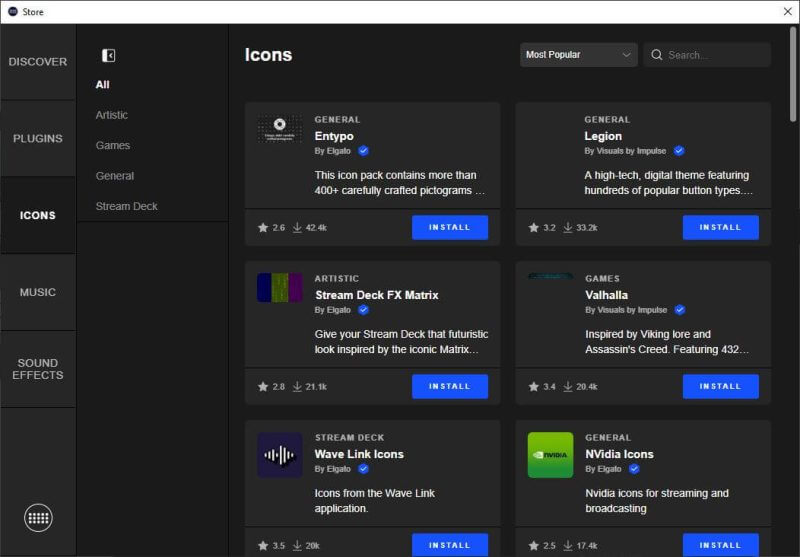Click FX Matrix verified publisher badge

tap(363, 310)
